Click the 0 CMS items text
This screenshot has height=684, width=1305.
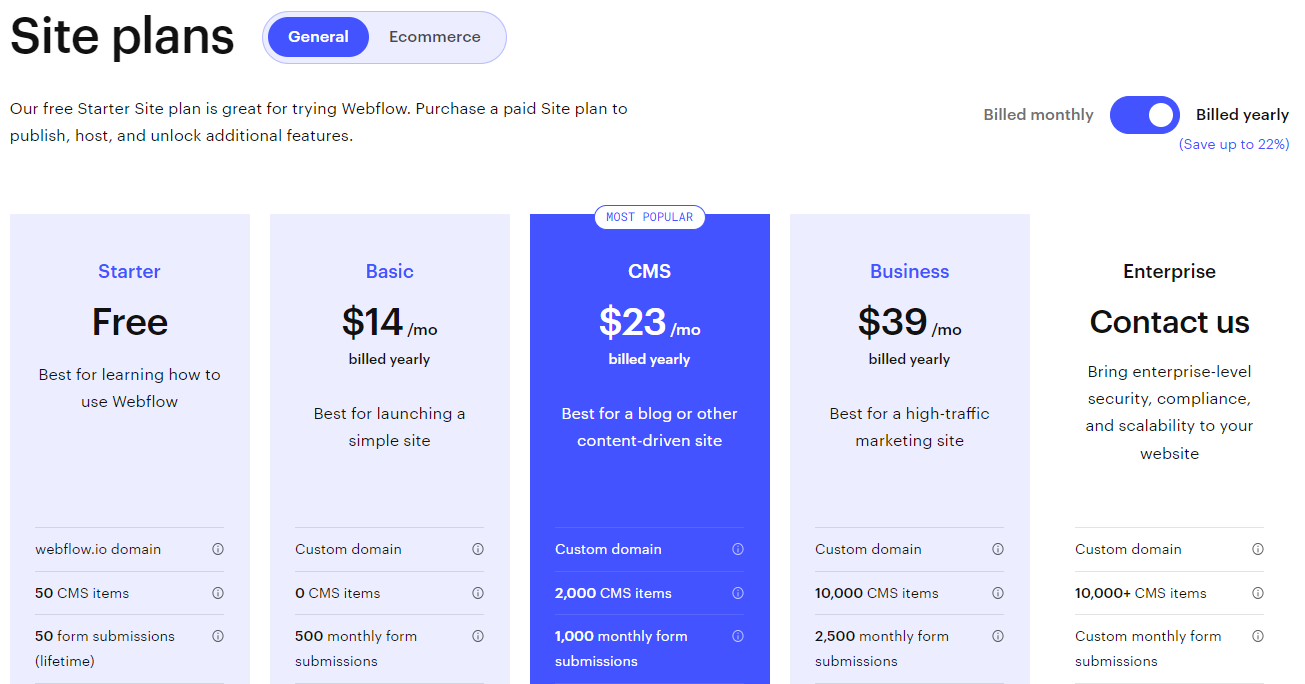(338, 593)
